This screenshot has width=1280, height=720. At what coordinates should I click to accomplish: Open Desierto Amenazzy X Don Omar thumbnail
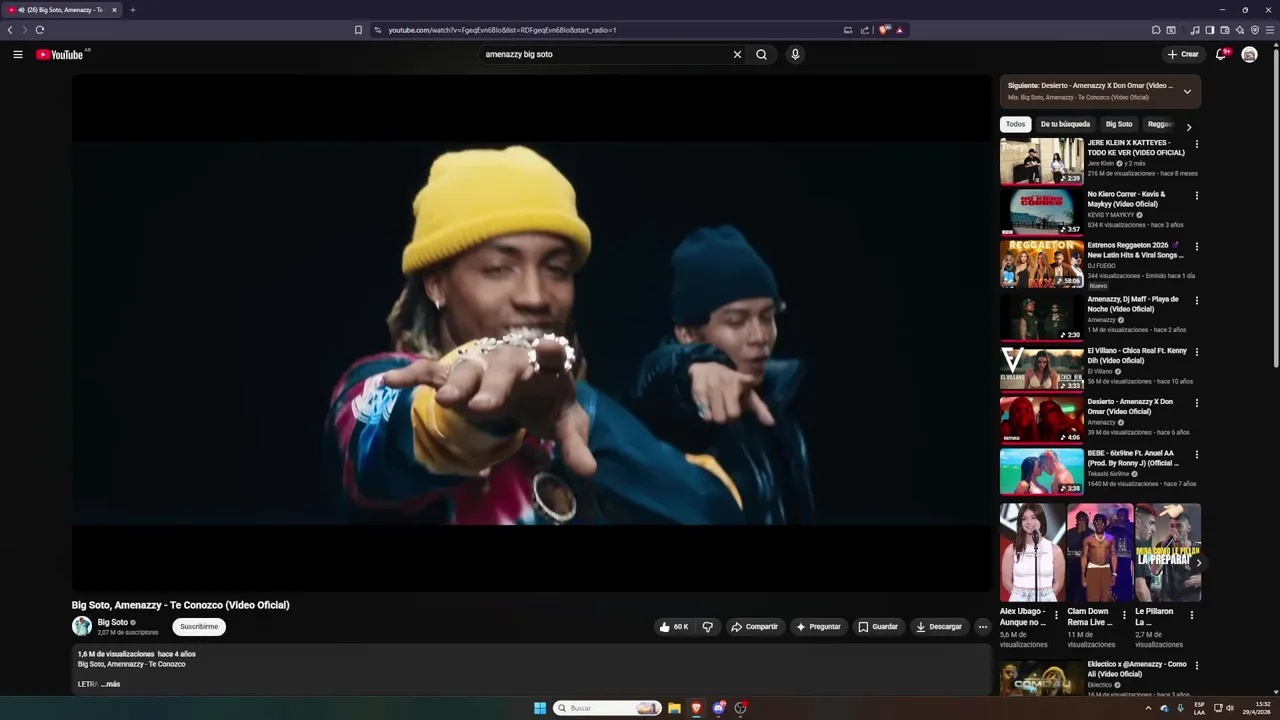1041,420
